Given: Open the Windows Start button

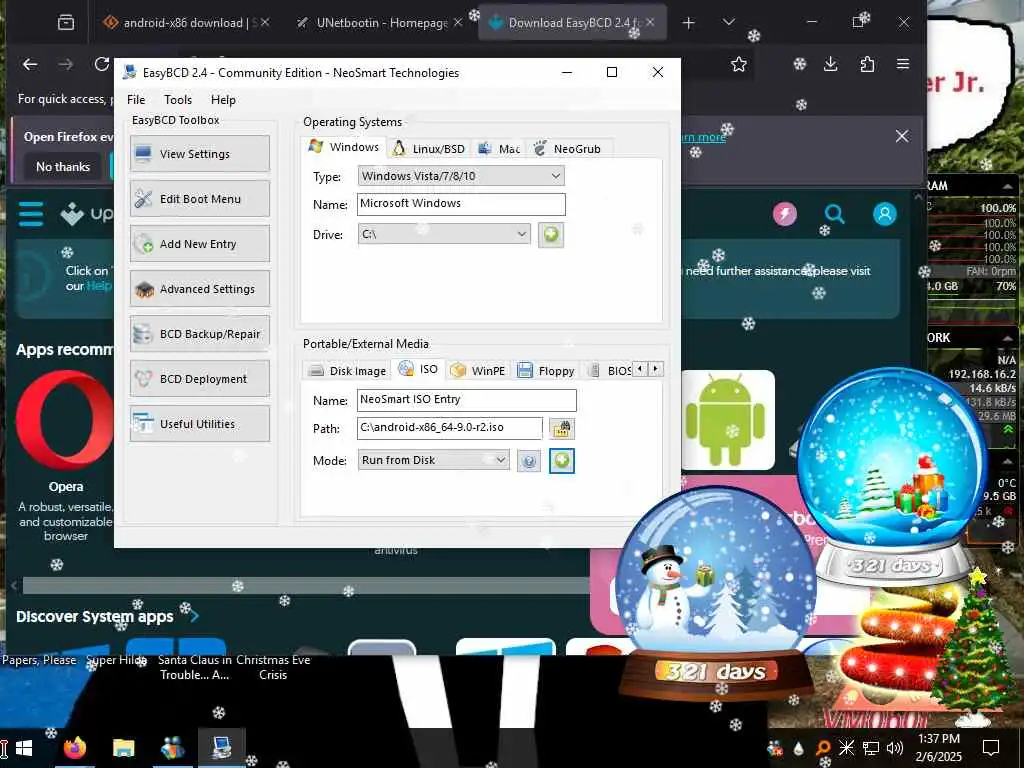Looking at the screenshot, I should (x=24, y=748).
